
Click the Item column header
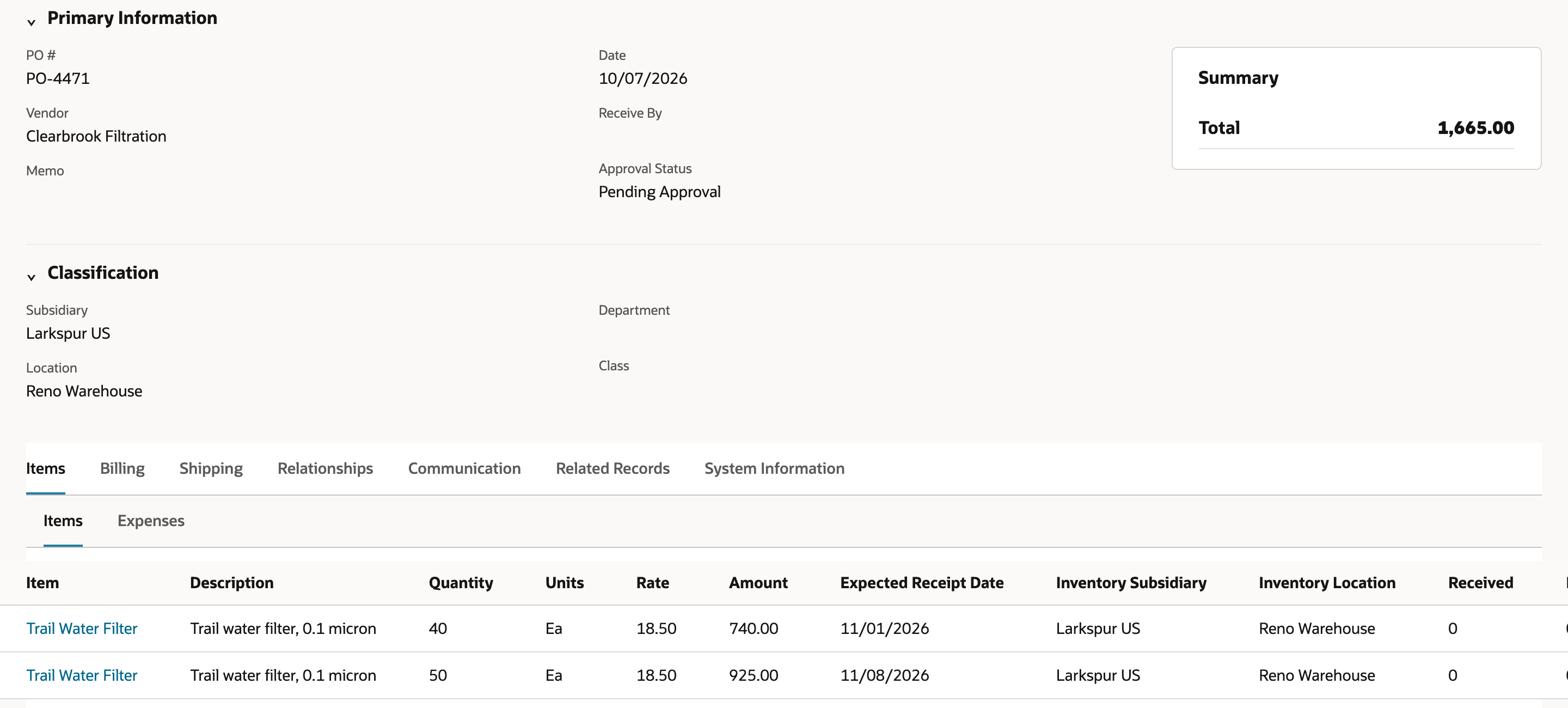42,583
